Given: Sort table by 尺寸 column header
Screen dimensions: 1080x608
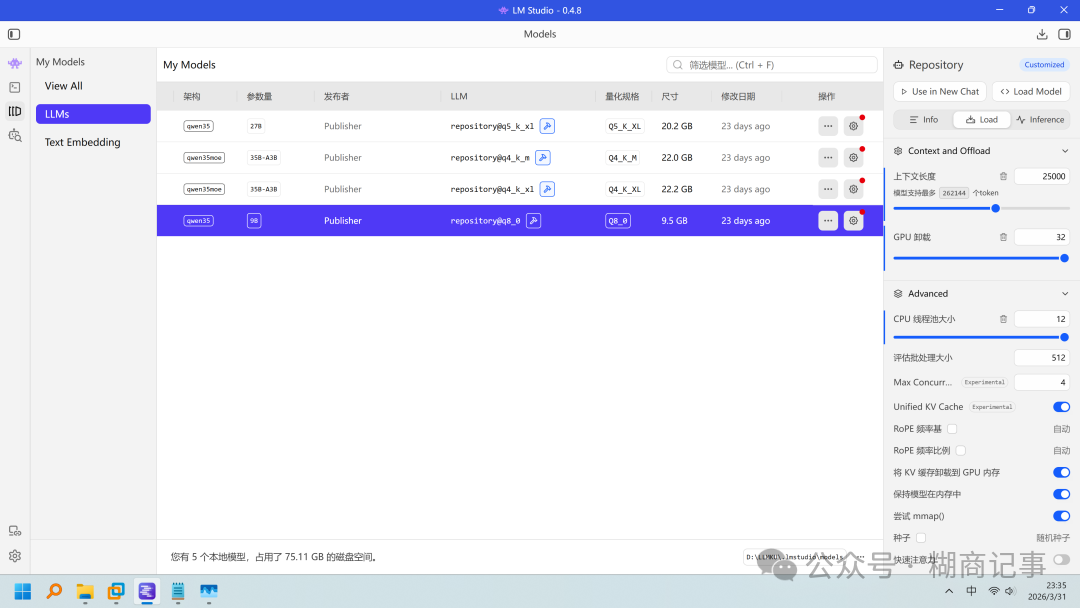Looking at the screenshot, I should coord(669,96).
